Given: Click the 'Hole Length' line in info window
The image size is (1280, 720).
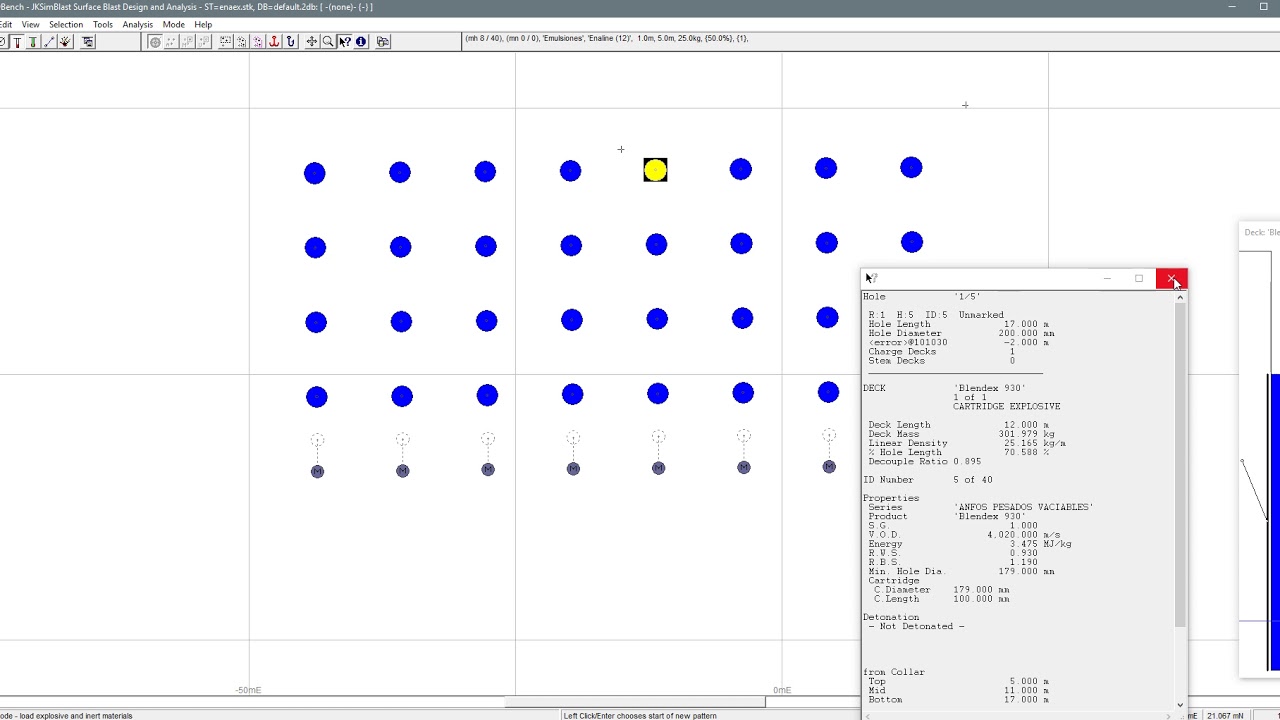Looking at the screenshot, I should point(958,324).
